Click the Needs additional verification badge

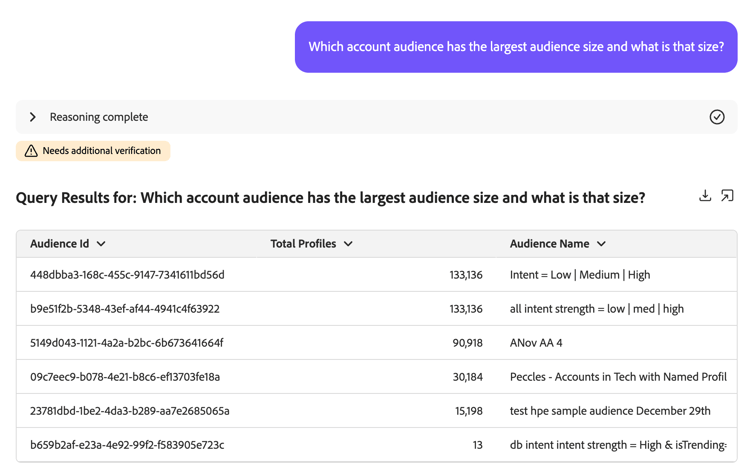tap(93, 151)
